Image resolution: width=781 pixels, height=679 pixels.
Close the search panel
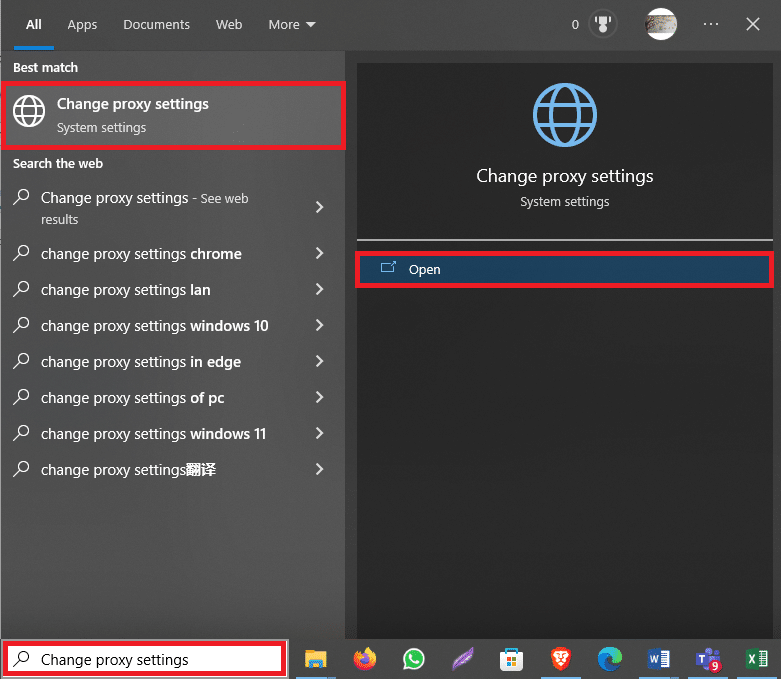click(753, 24)
